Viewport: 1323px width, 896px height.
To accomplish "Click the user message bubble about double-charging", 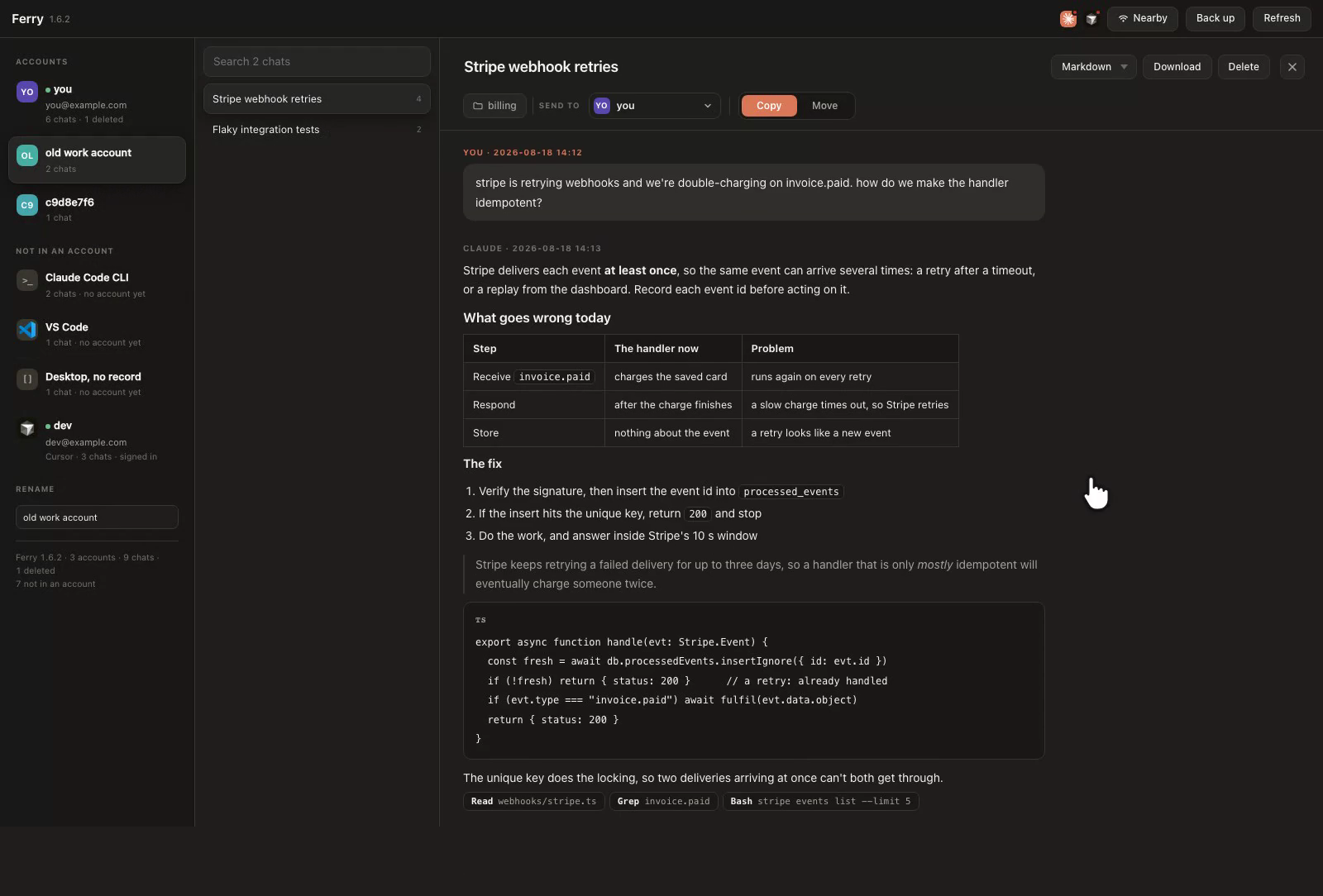I will click(754, 193).
